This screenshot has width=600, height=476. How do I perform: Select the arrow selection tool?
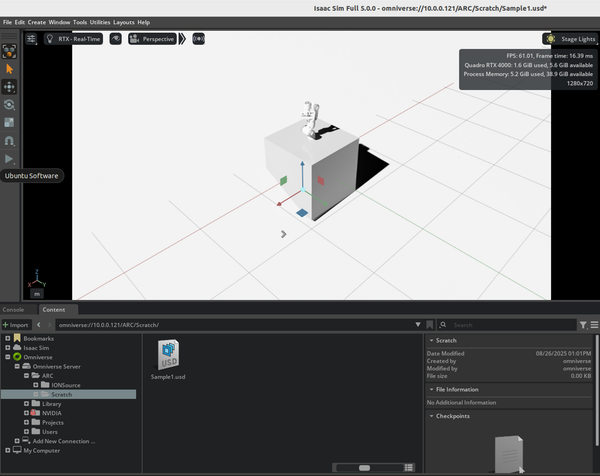(10, 69)
